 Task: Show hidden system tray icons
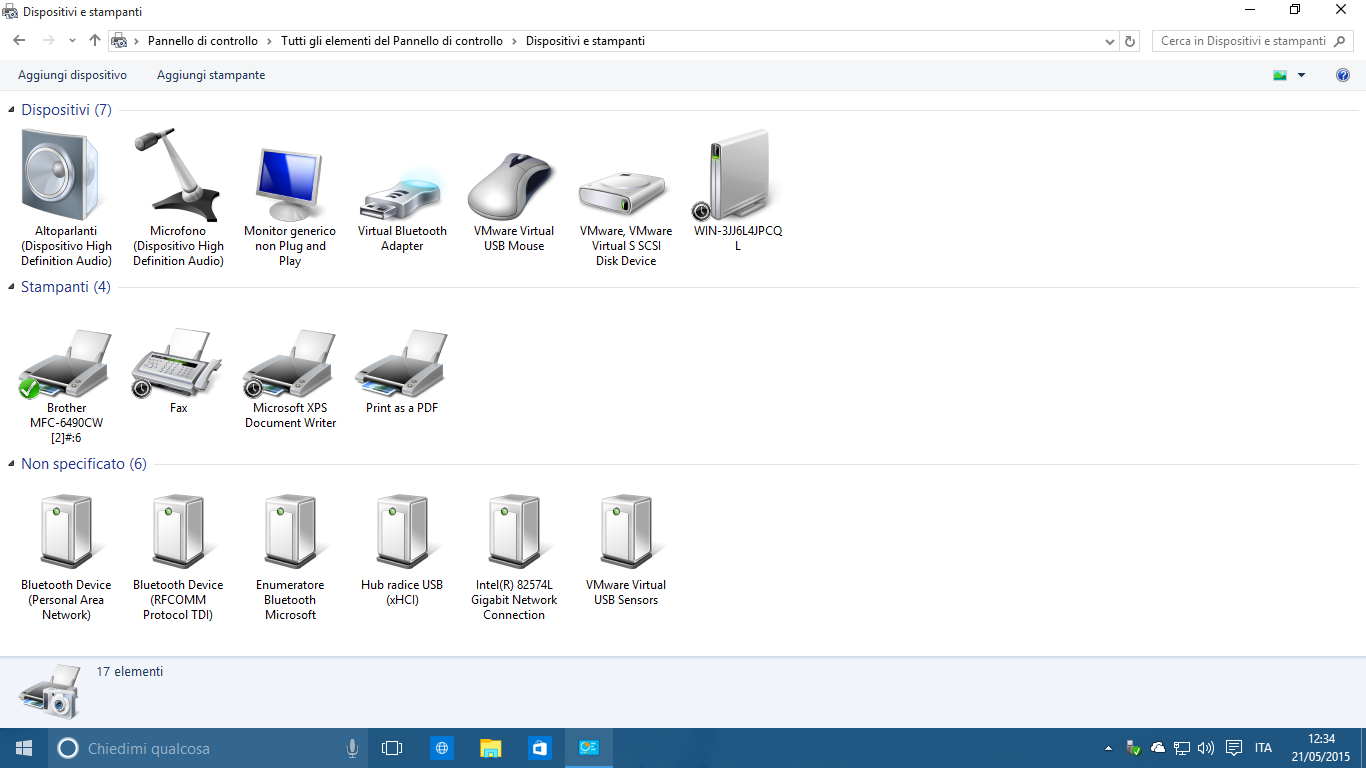(x=1108, y=748)
